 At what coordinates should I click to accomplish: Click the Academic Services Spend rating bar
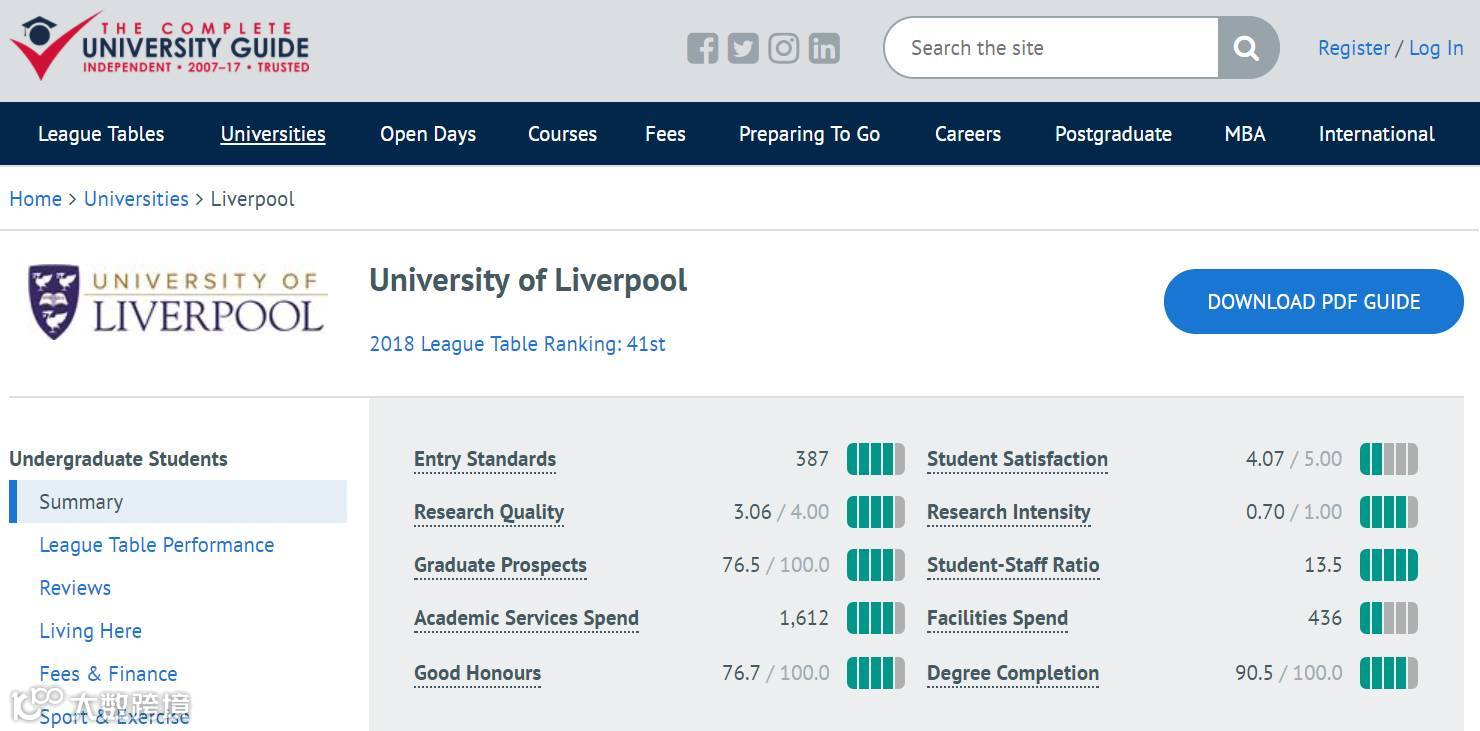coord(876,618)
